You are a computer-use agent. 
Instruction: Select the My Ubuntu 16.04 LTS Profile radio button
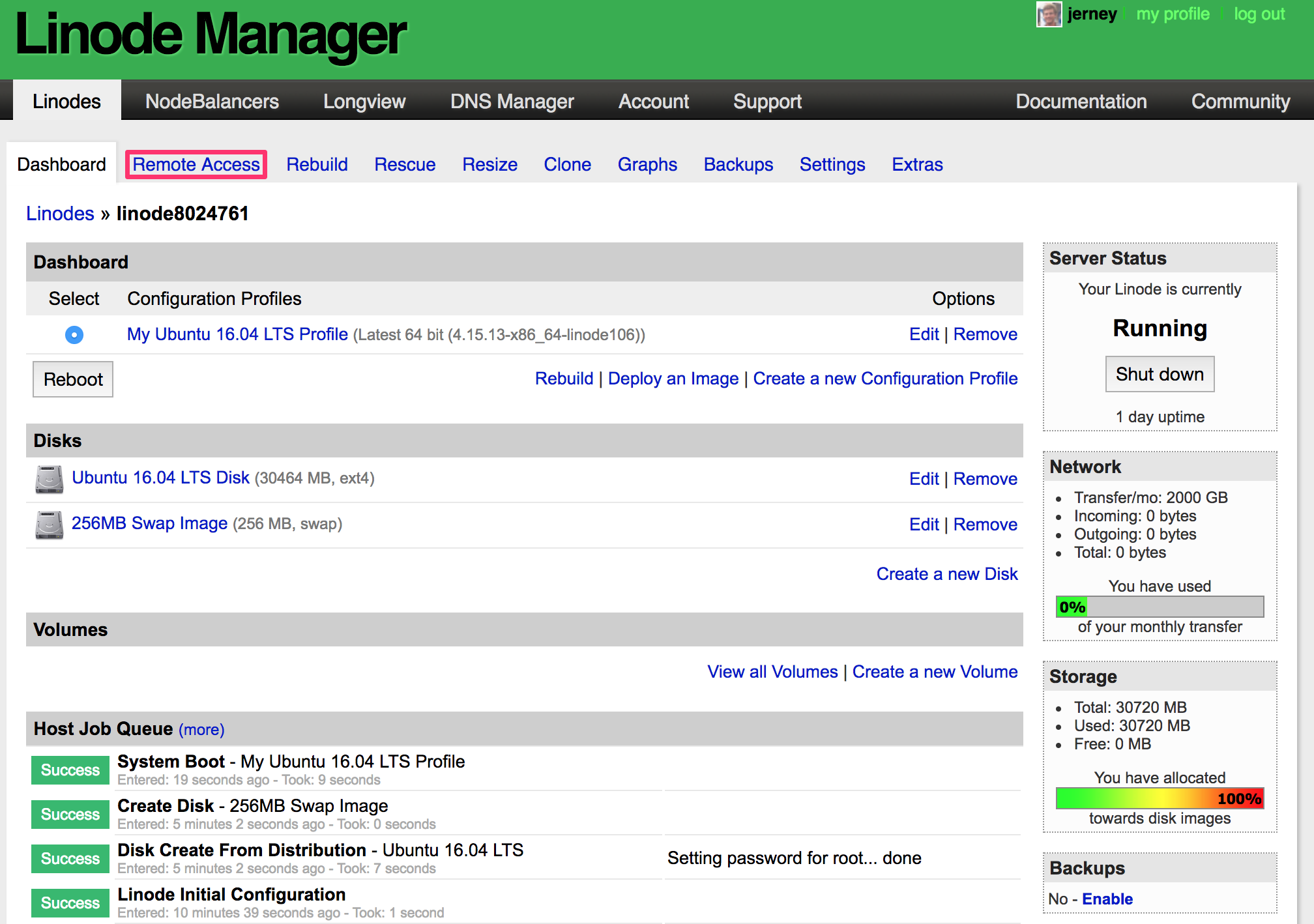74,335
